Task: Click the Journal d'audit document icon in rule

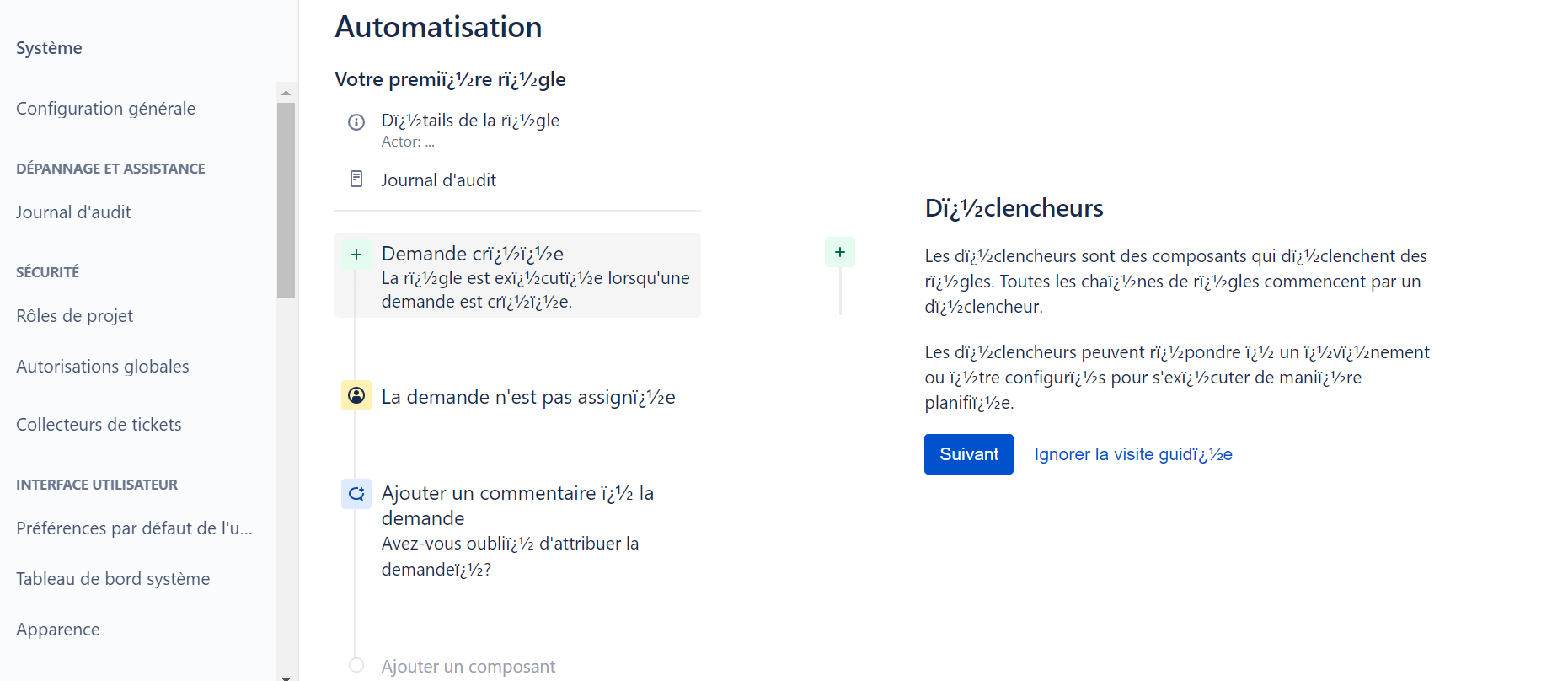Action: tap(356, 179)
